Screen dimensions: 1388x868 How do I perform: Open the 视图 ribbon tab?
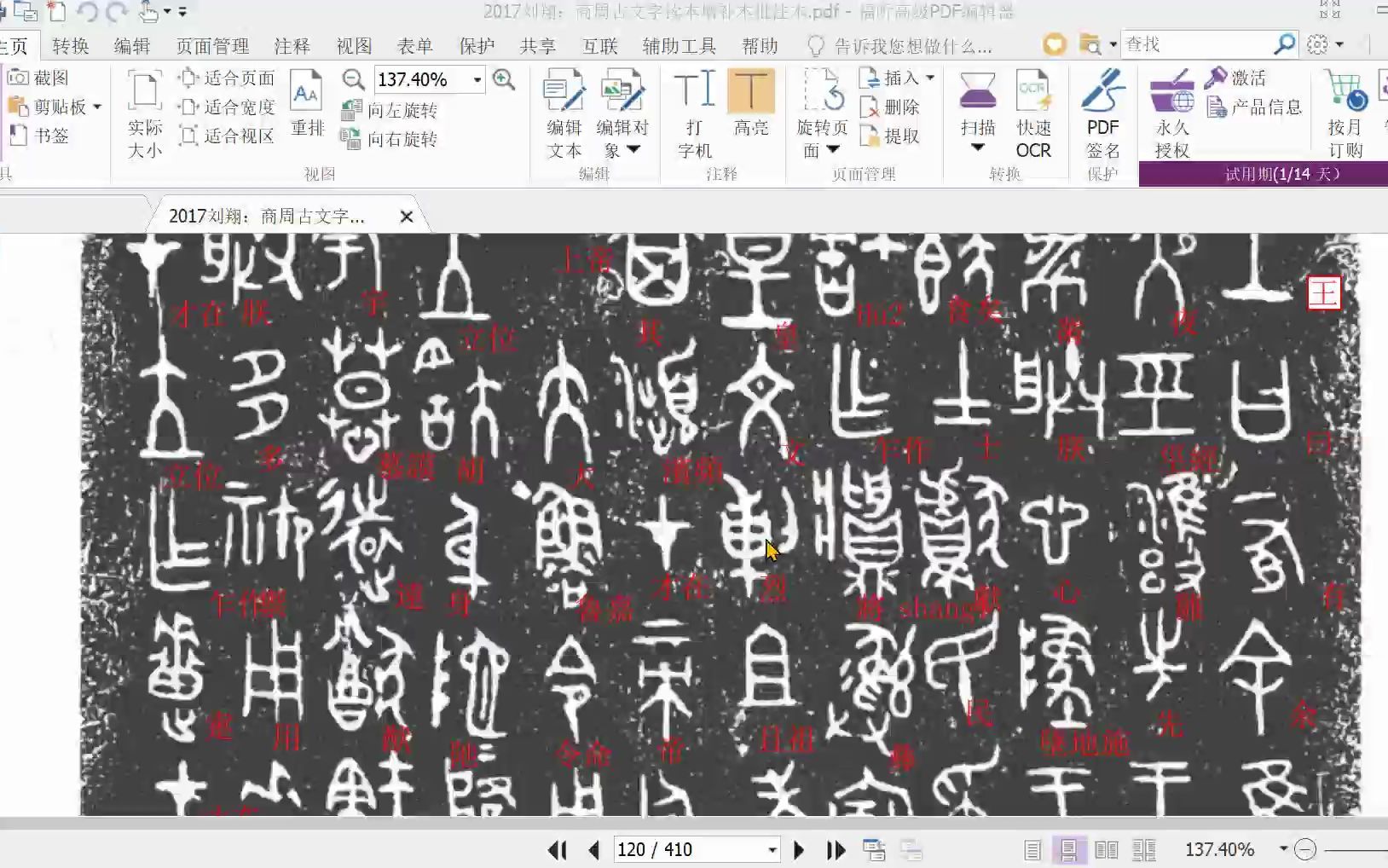tap(353, 46)
